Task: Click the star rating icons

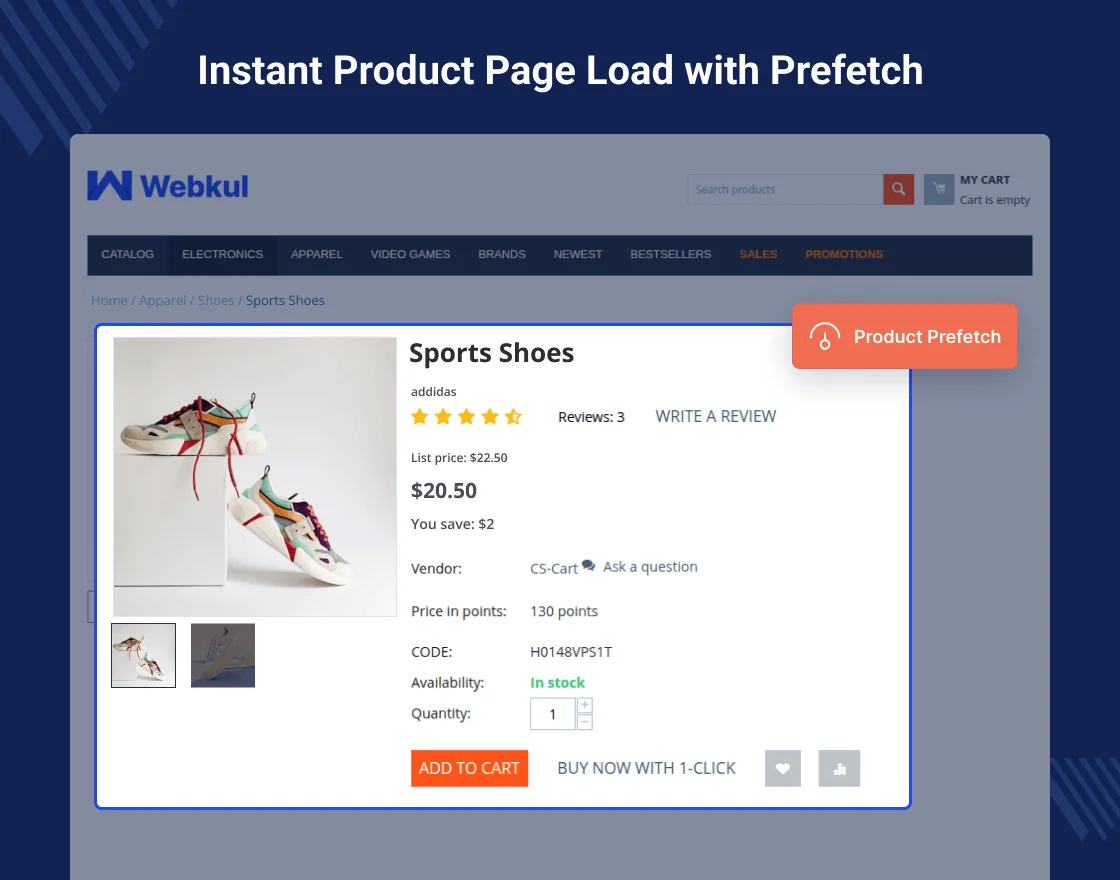Action: click(466, 417)
